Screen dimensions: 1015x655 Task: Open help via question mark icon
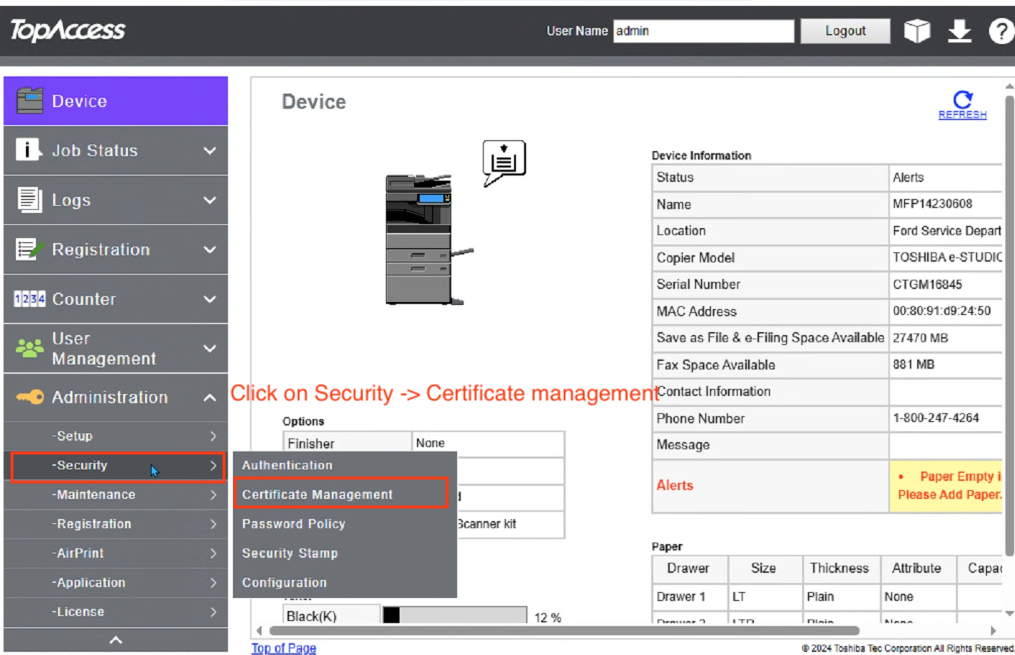[x=1000, y=31]
